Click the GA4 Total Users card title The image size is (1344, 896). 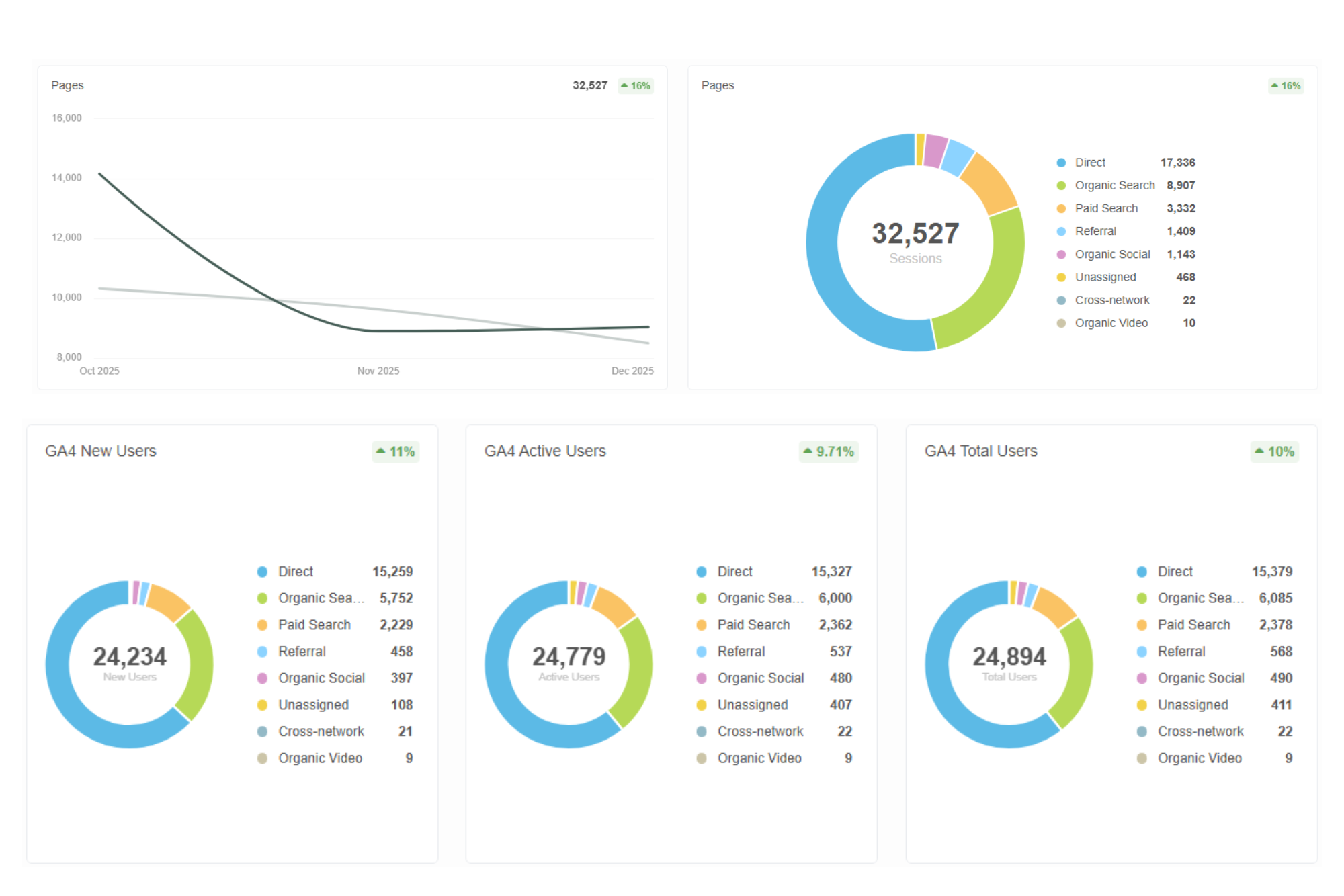pos(980,451)
